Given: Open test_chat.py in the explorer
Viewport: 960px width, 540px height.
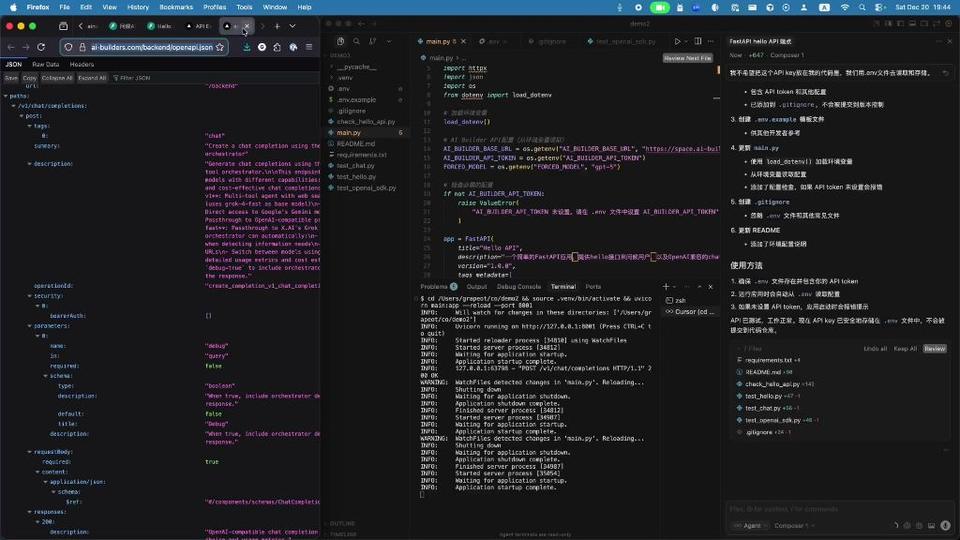Looking at the screenshot, I should 356,166.
